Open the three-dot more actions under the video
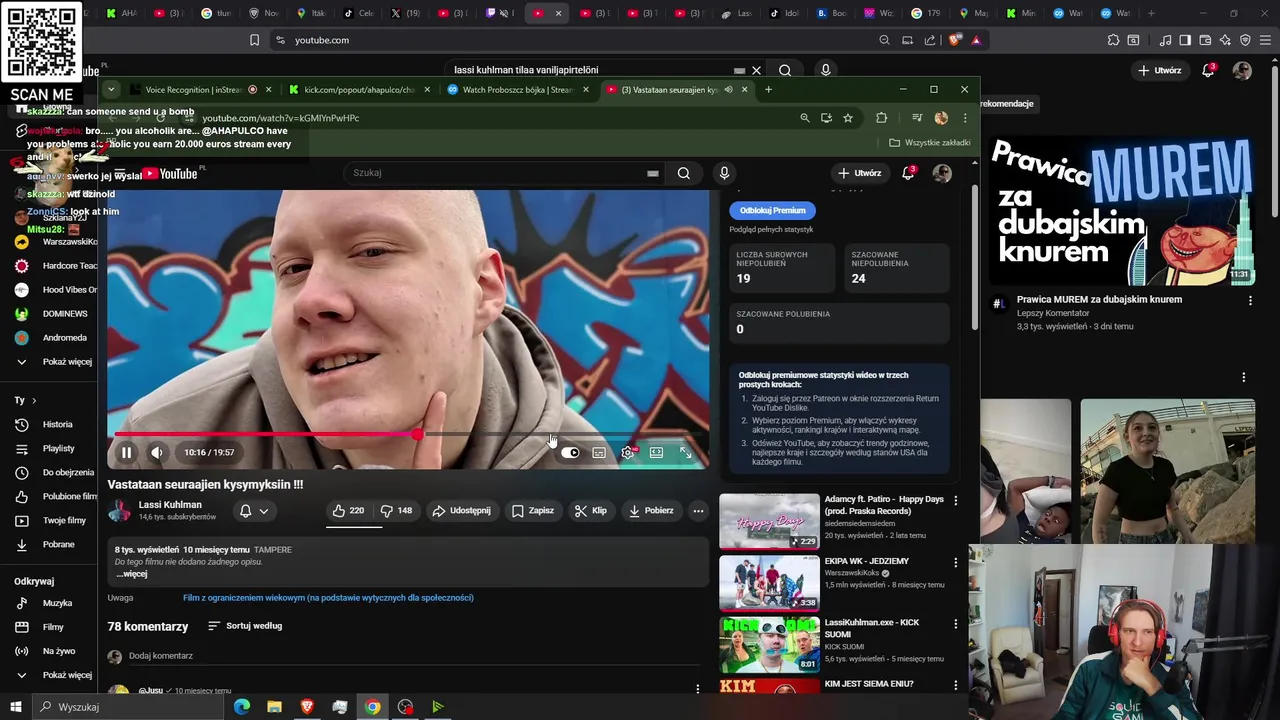The height and width of the screenshot is (720, 1280). pyautogui.click(x=698, y=511)
